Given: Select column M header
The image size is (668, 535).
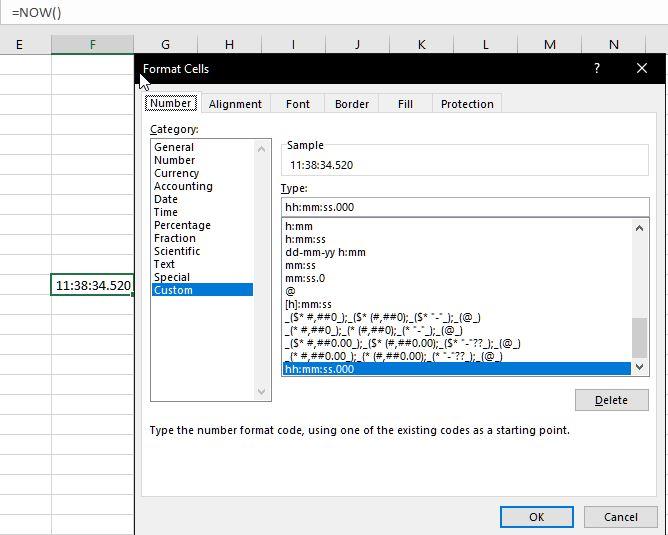Looking at the screenshot, I should [550, 44].
